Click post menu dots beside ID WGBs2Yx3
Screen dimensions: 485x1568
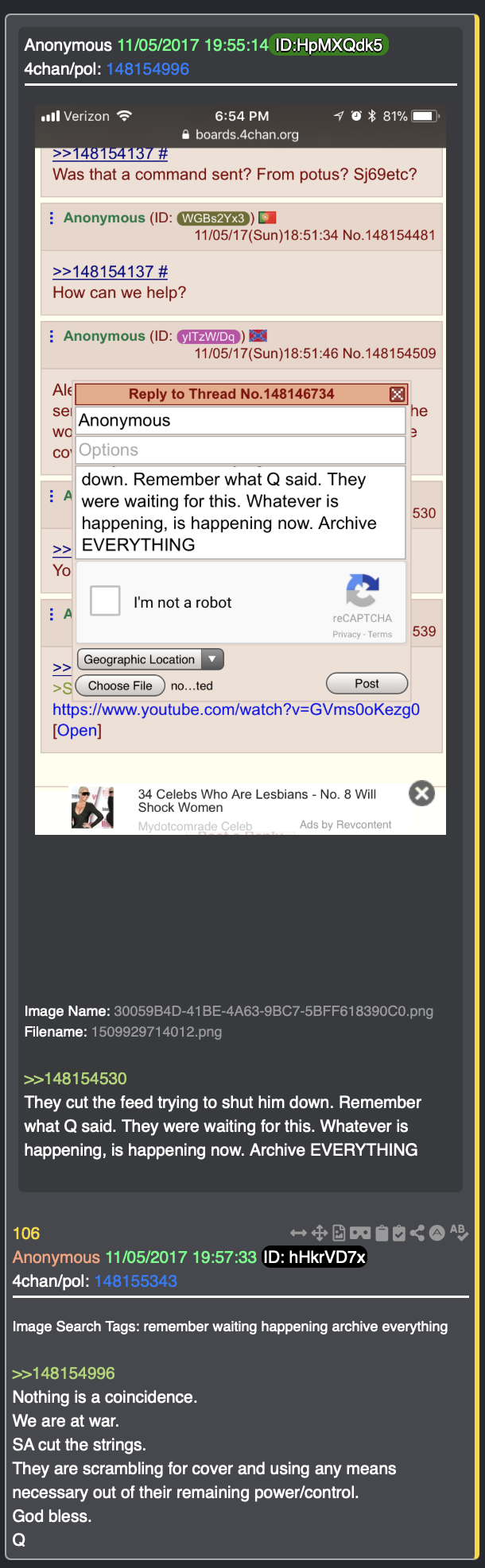(52, 218)
